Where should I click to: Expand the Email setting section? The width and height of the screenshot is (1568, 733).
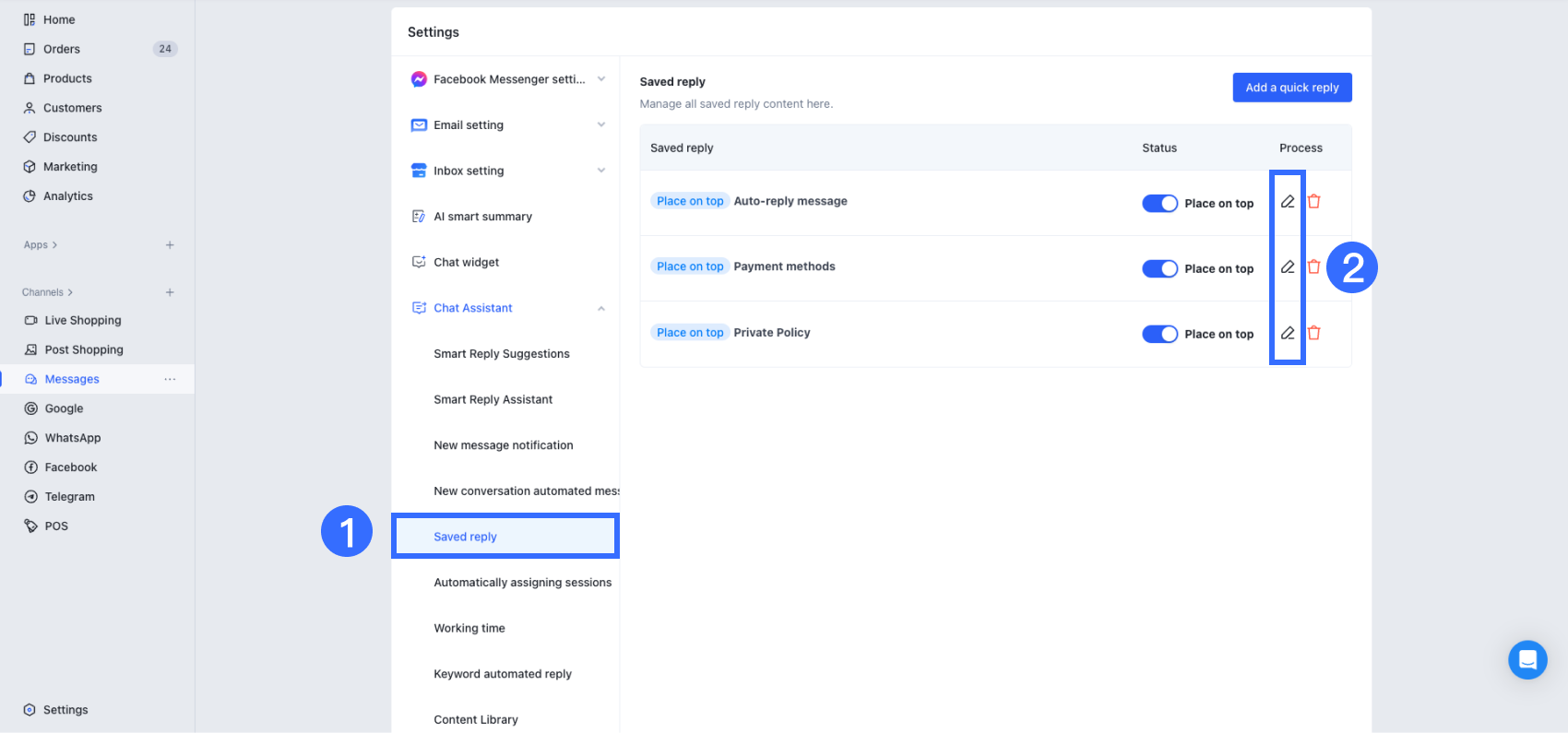tap(600, 124)
